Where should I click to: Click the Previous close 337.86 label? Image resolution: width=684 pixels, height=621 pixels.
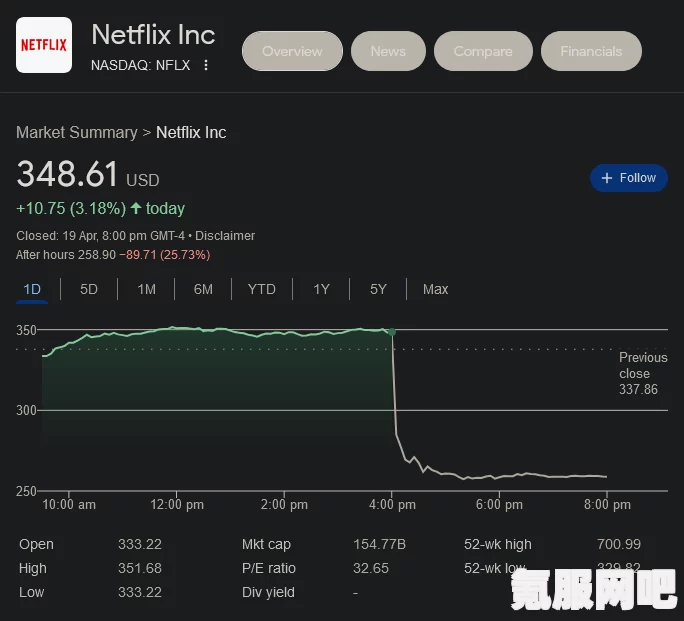[643, 373]
